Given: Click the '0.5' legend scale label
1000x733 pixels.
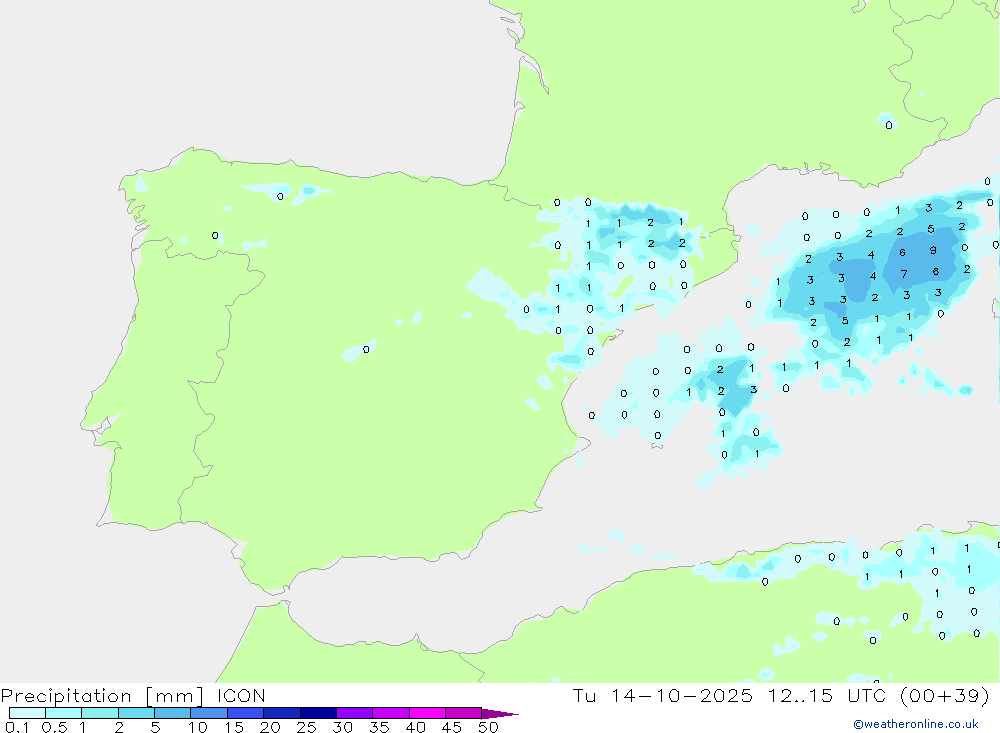Looking at the screenshot, I should (54, 727).
